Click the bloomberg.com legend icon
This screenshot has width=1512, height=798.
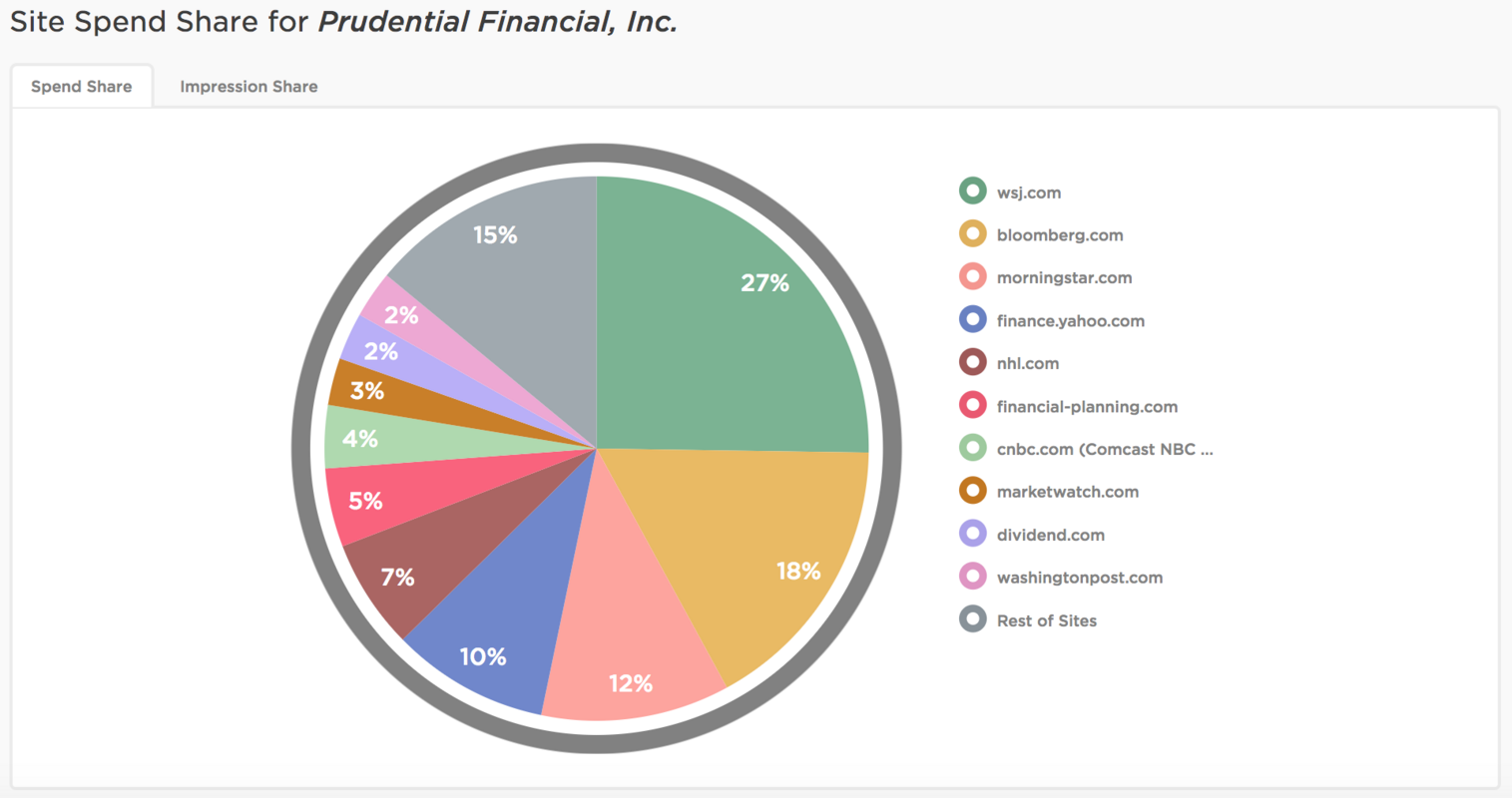(972, 234)
